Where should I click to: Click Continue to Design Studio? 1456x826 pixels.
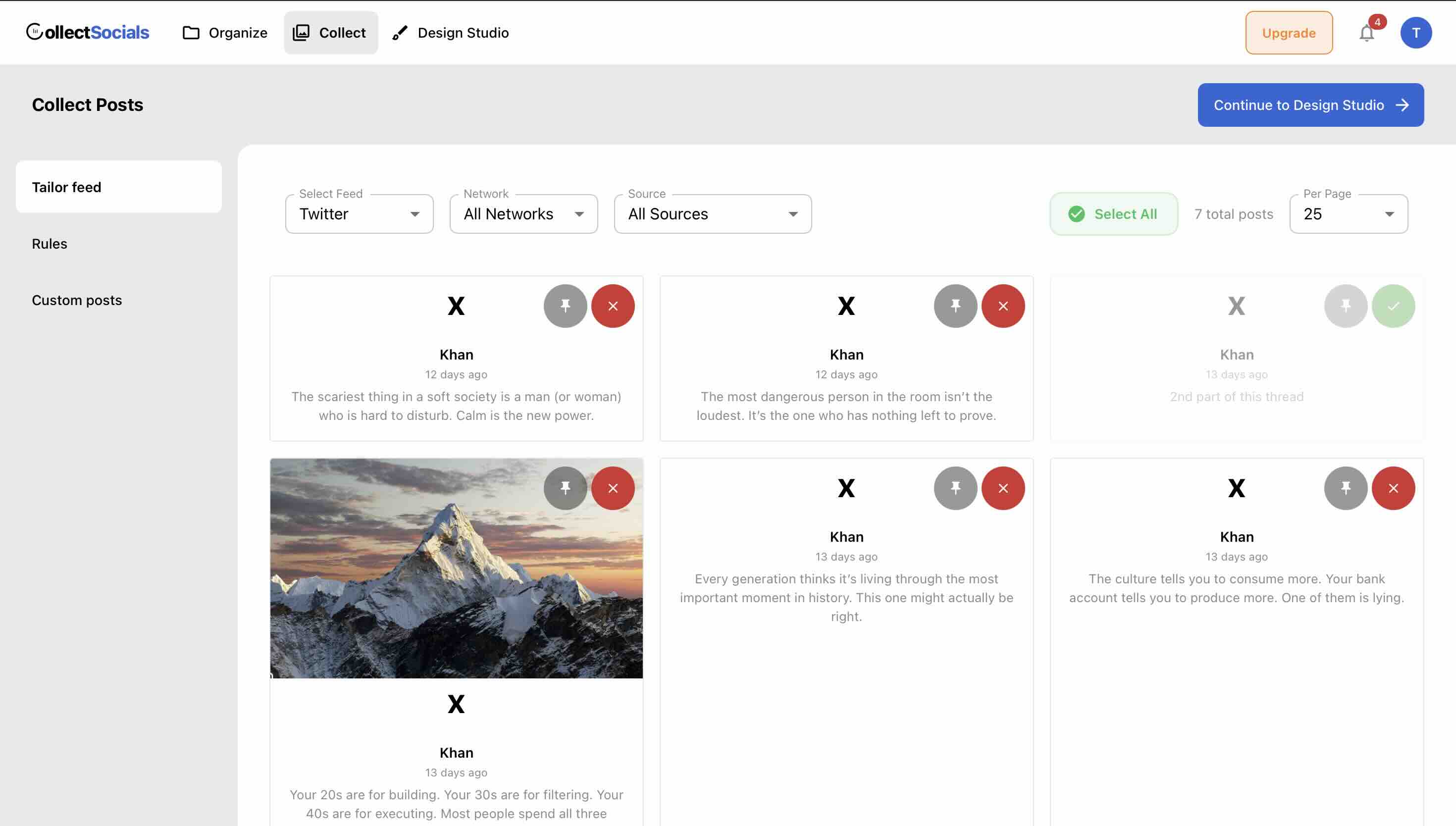point(1310,105)
